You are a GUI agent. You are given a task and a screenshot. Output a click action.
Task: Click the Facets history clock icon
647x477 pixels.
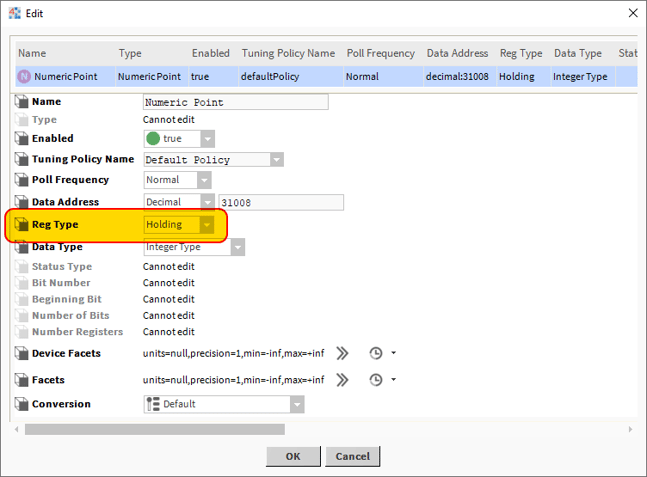click(375, 380)
